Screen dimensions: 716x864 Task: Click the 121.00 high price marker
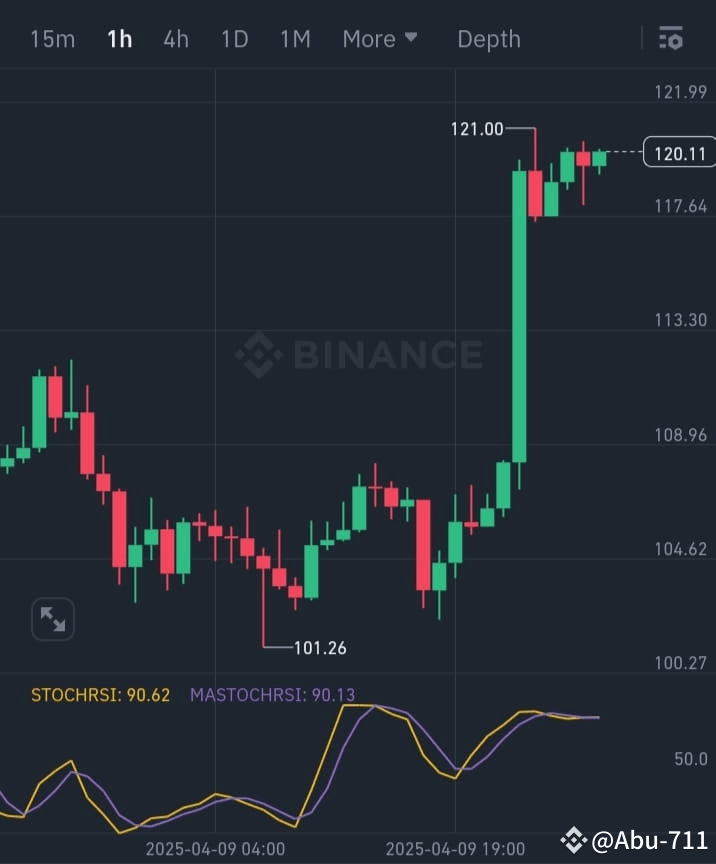click(x=475, y=128)
